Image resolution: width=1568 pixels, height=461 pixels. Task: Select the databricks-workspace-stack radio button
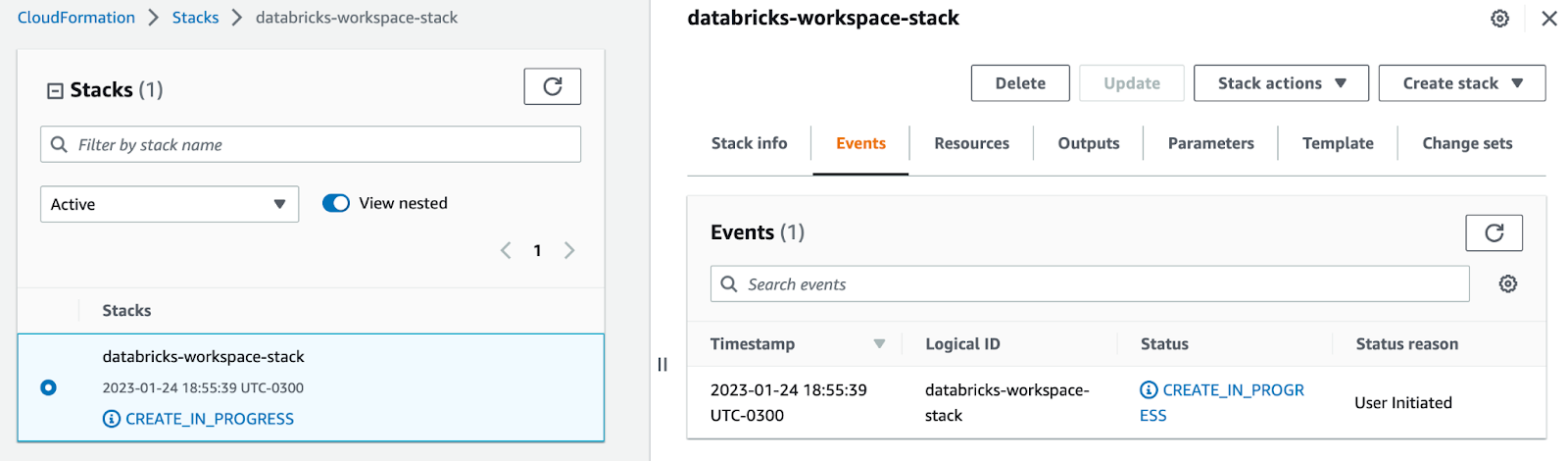[x=48, y=387]
